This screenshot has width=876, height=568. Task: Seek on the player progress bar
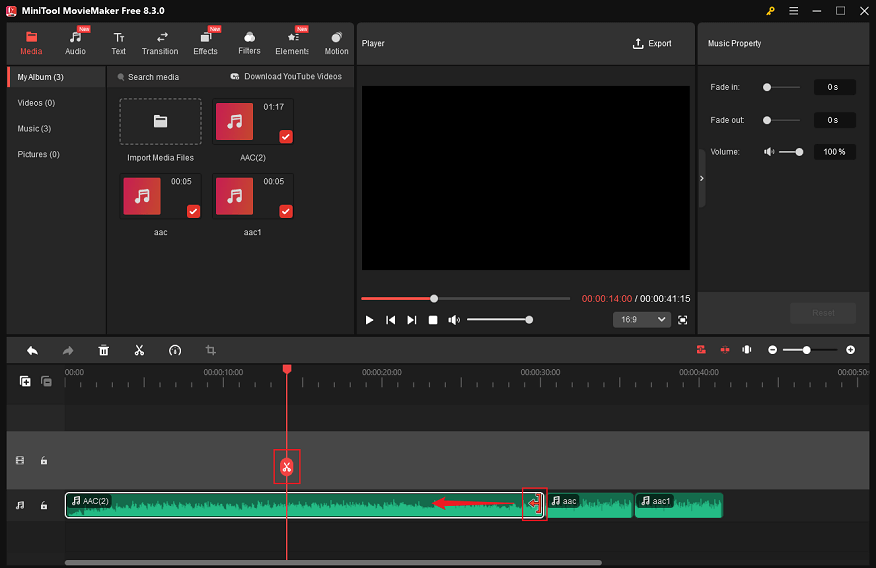465,299
